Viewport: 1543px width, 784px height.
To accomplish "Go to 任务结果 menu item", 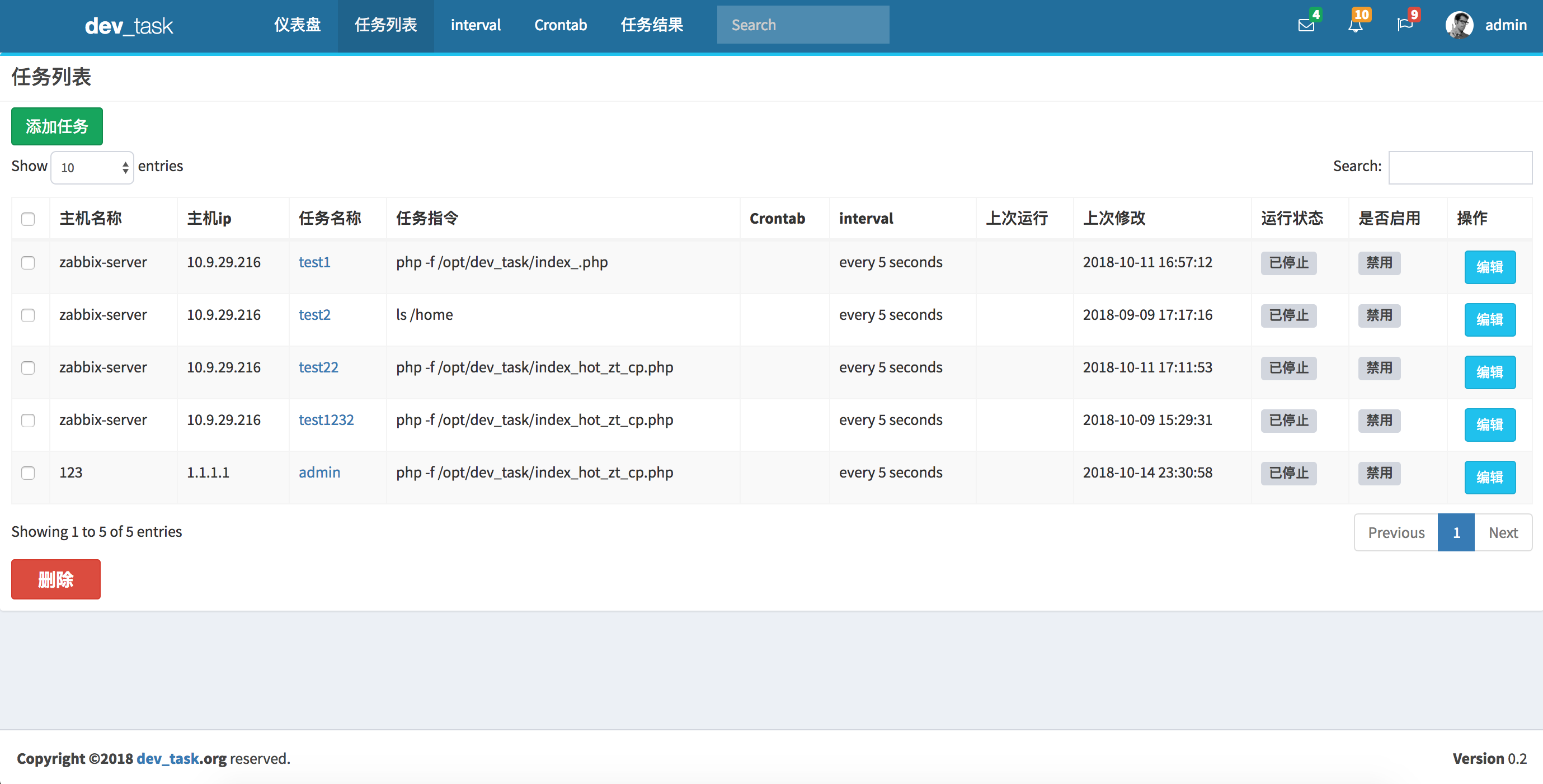I will point(652,25).
